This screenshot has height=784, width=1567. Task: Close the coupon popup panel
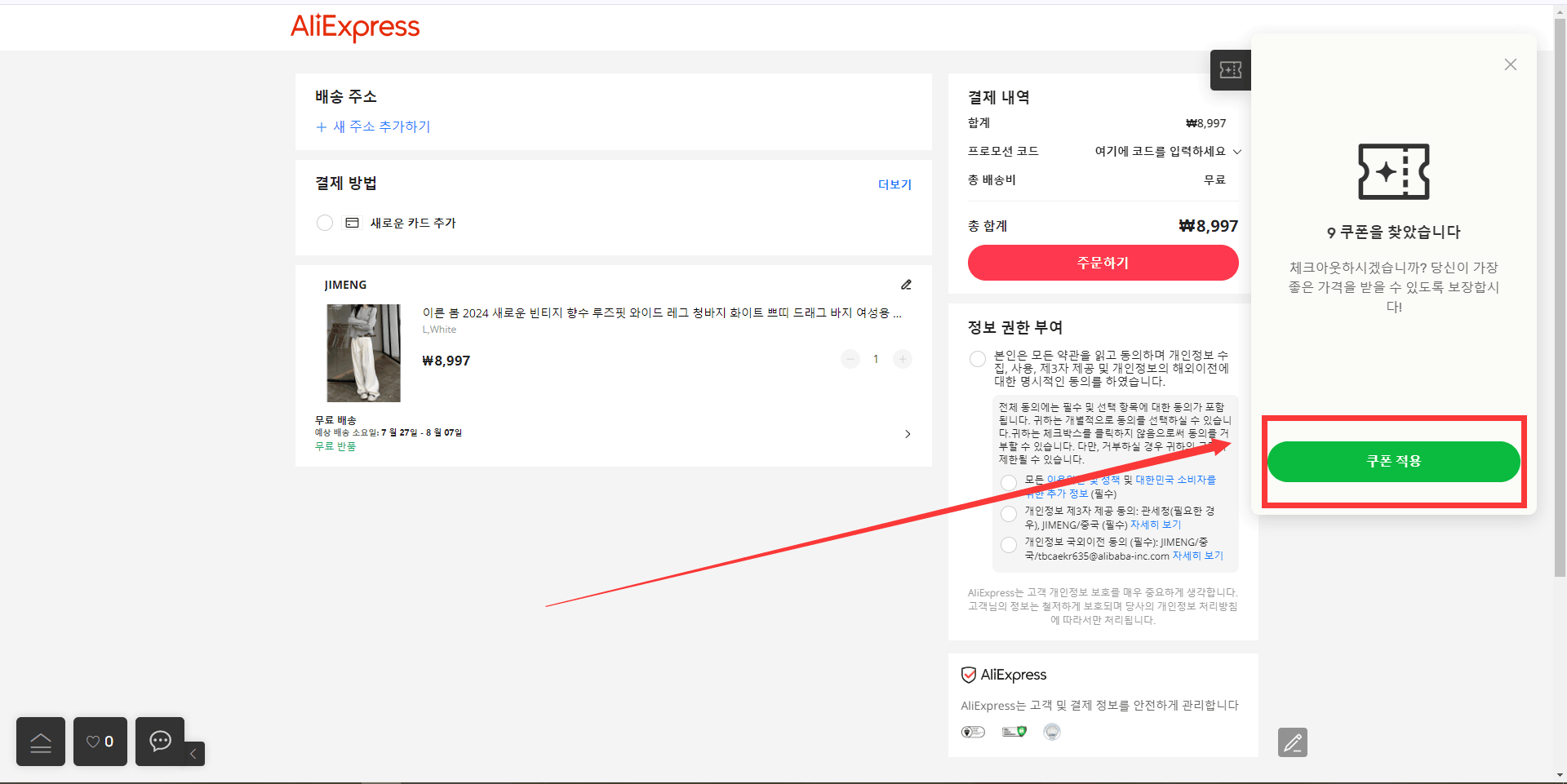coord(1511,64)
